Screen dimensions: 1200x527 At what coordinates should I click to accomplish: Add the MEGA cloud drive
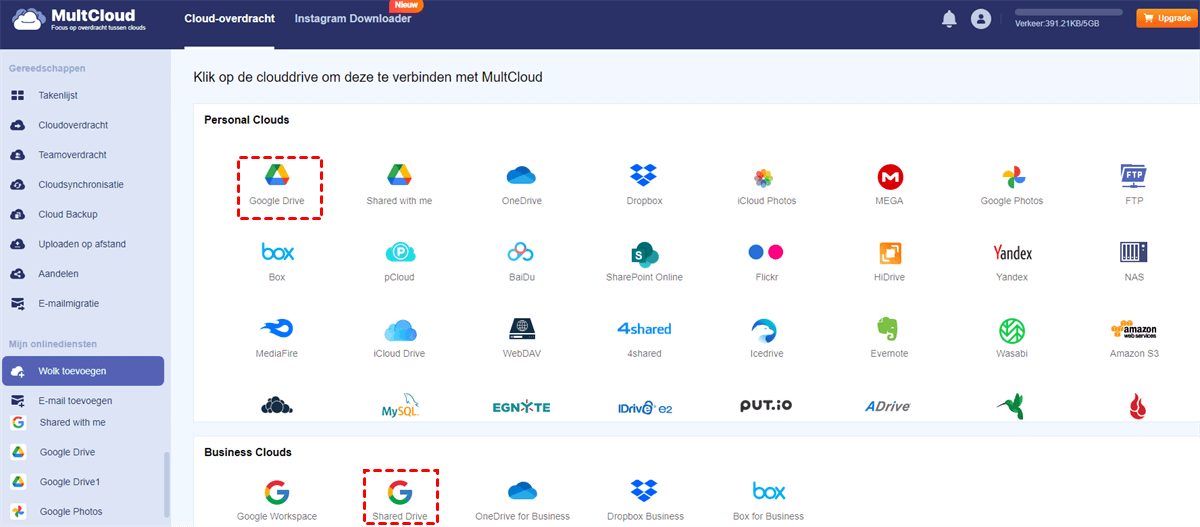[889, 186]
